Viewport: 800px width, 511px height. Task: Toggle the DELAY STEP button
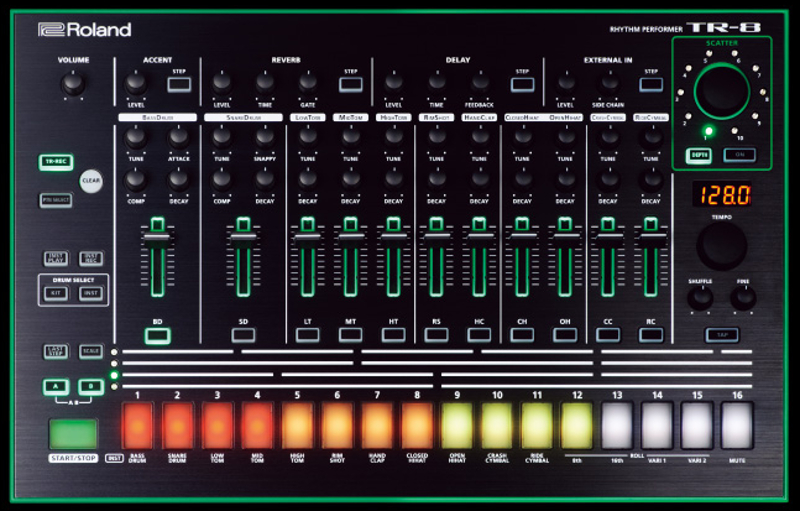(522, 84)
